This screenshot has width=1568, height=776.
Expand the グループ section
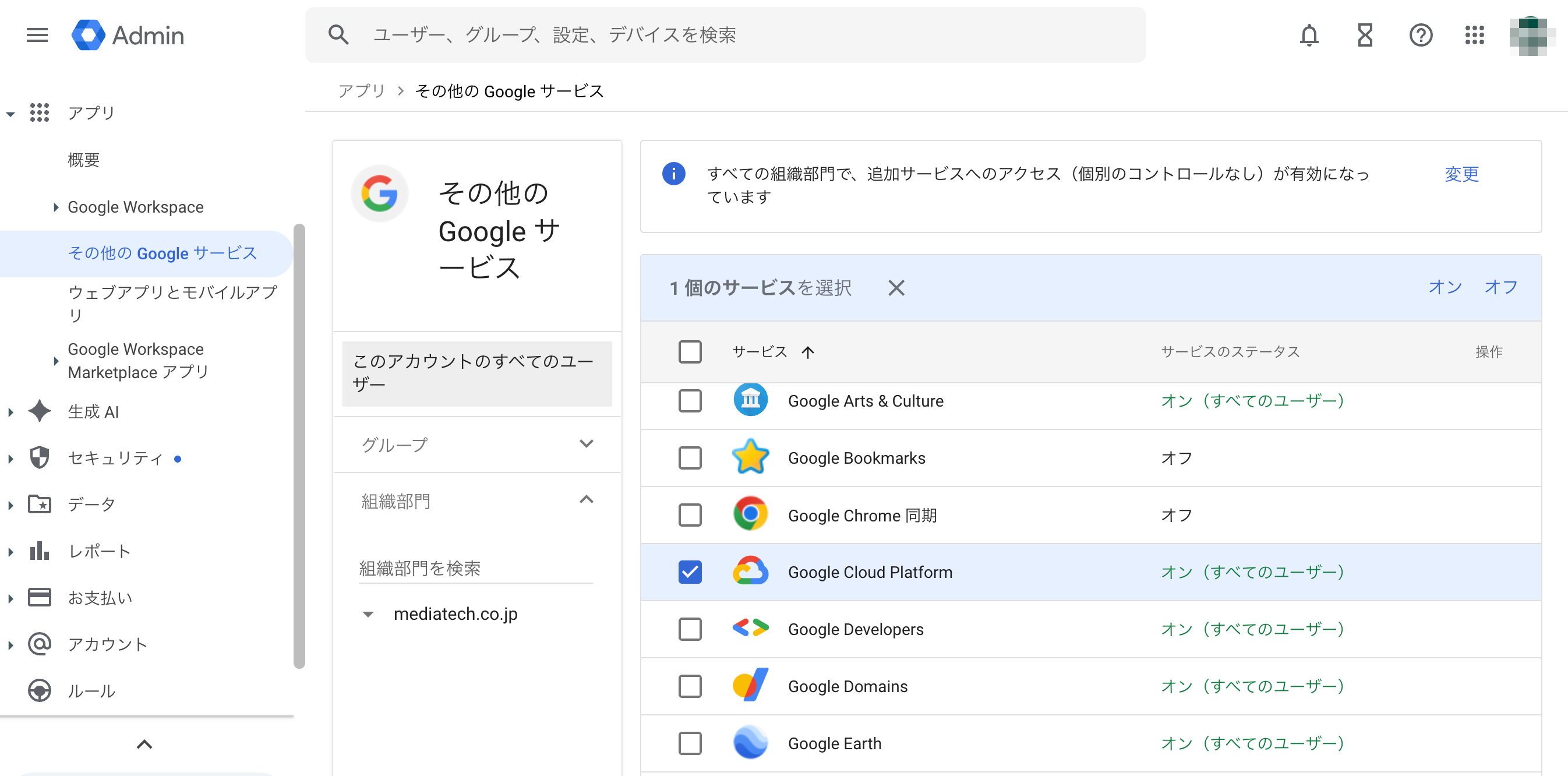pos(585,444)
